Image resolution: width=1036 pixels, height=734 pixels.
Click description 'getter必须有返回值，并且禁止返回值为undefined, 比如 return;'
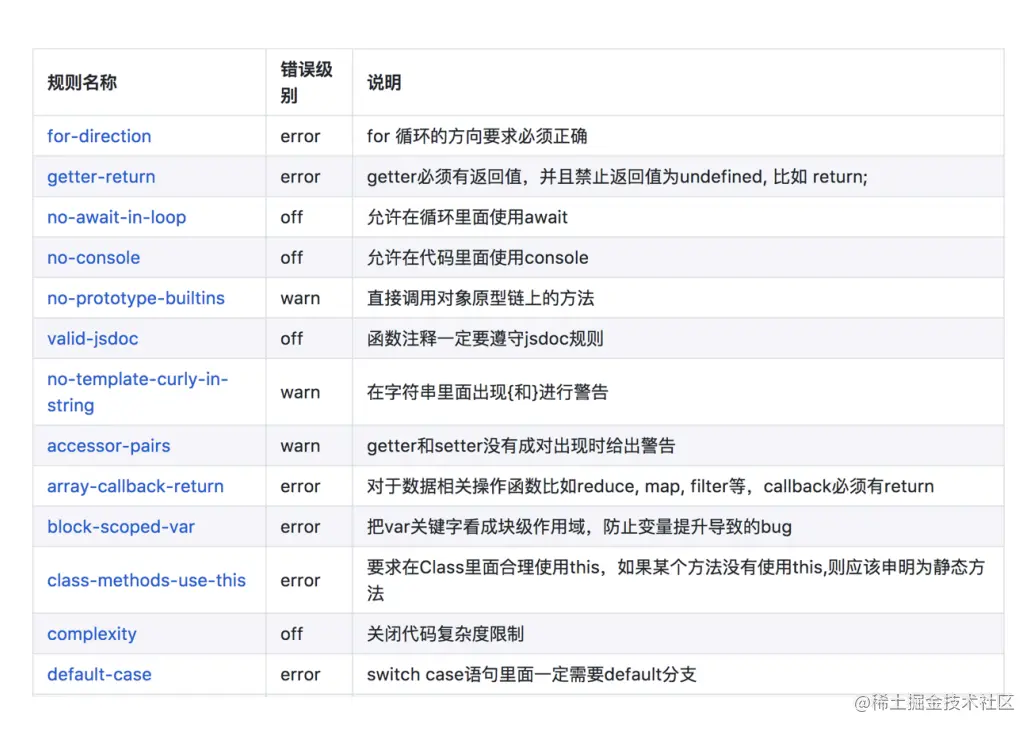coord(617,176)
